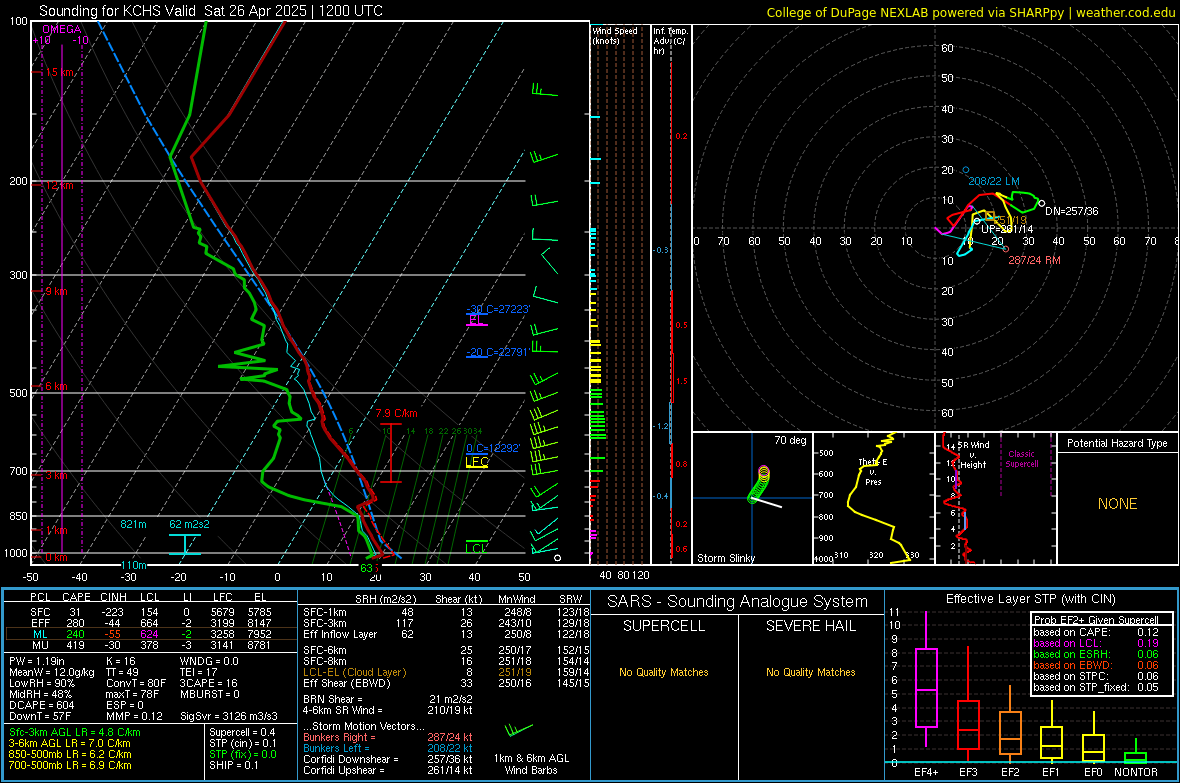
Task: Click the '-20 C=22791'' level label
Action: coord(497,352)
